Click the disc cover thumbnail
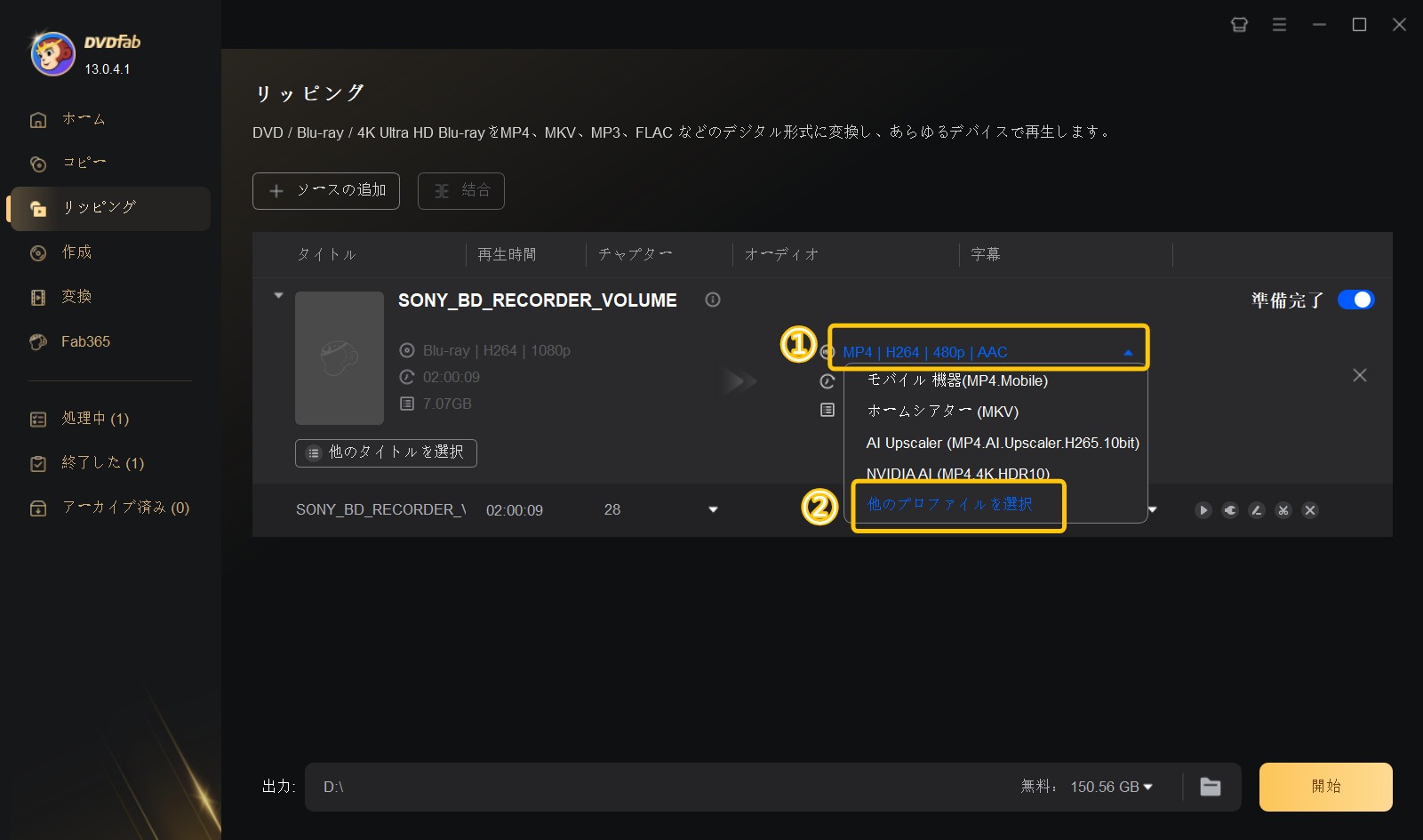The image size is (1423, 840). click(x=340, y=358)
